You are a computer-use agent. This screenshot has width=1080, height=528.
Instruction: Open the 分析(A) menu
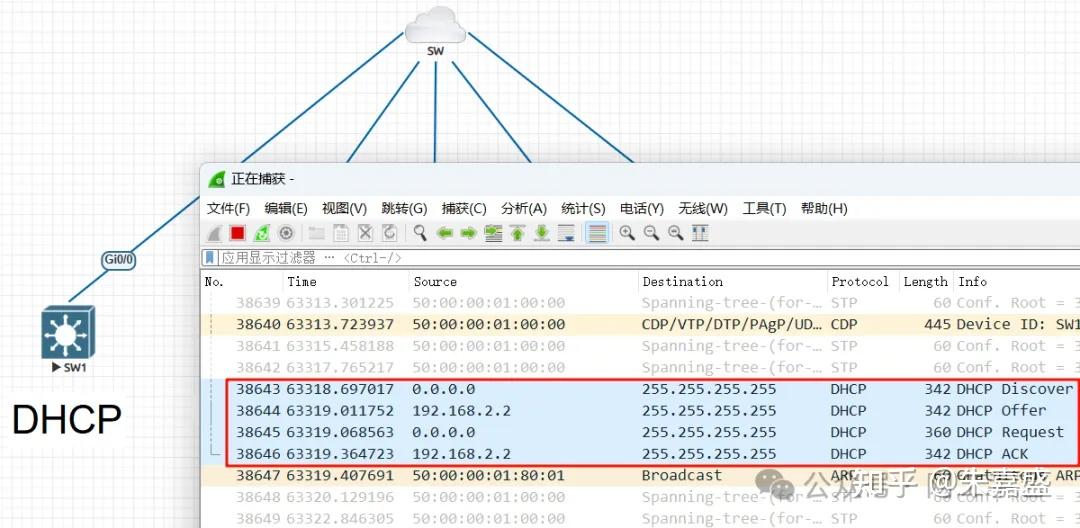pyautogui.click(x=524, y=209)
